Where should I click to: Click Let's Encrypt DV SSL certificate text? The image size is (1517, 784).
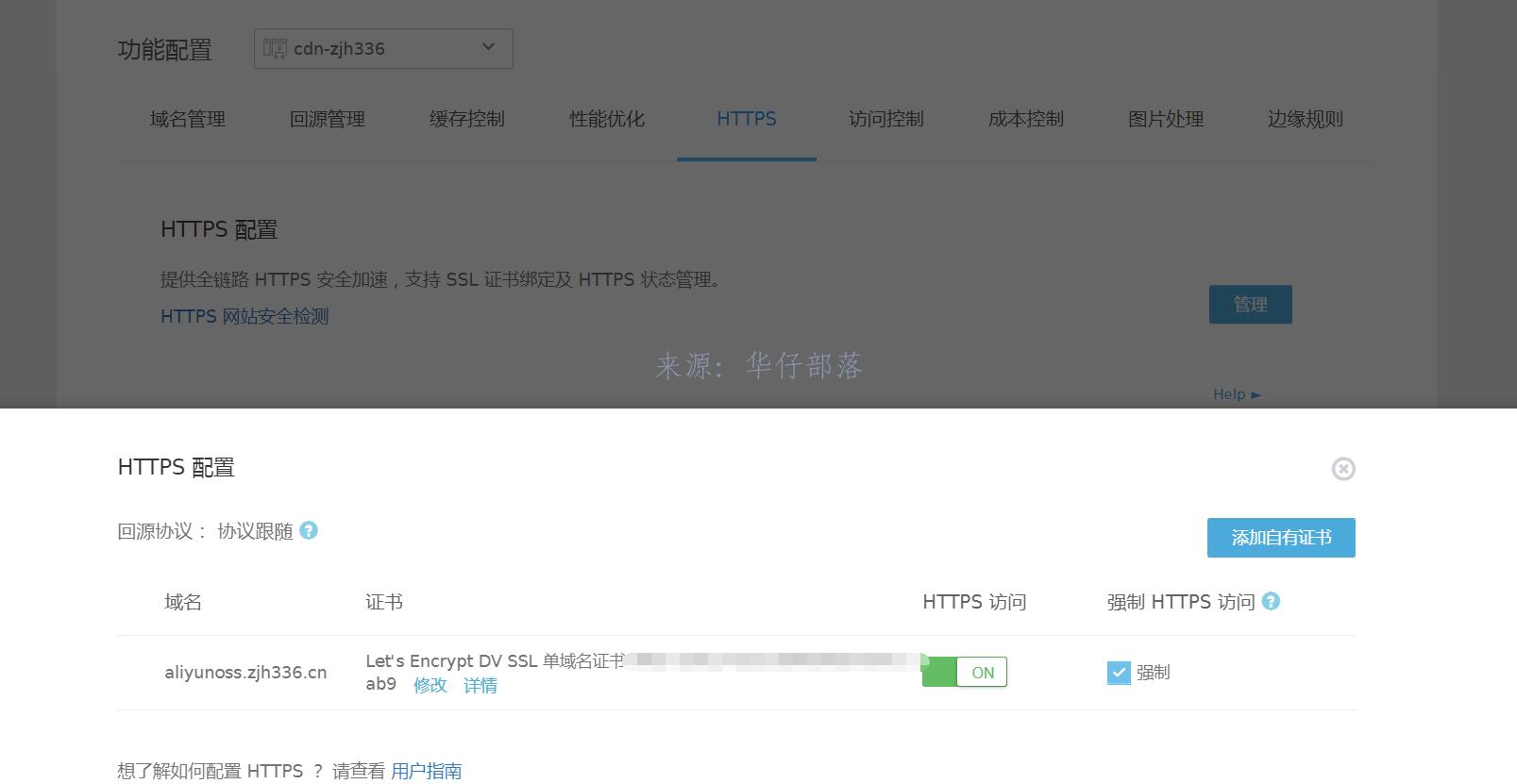point(495,661)
